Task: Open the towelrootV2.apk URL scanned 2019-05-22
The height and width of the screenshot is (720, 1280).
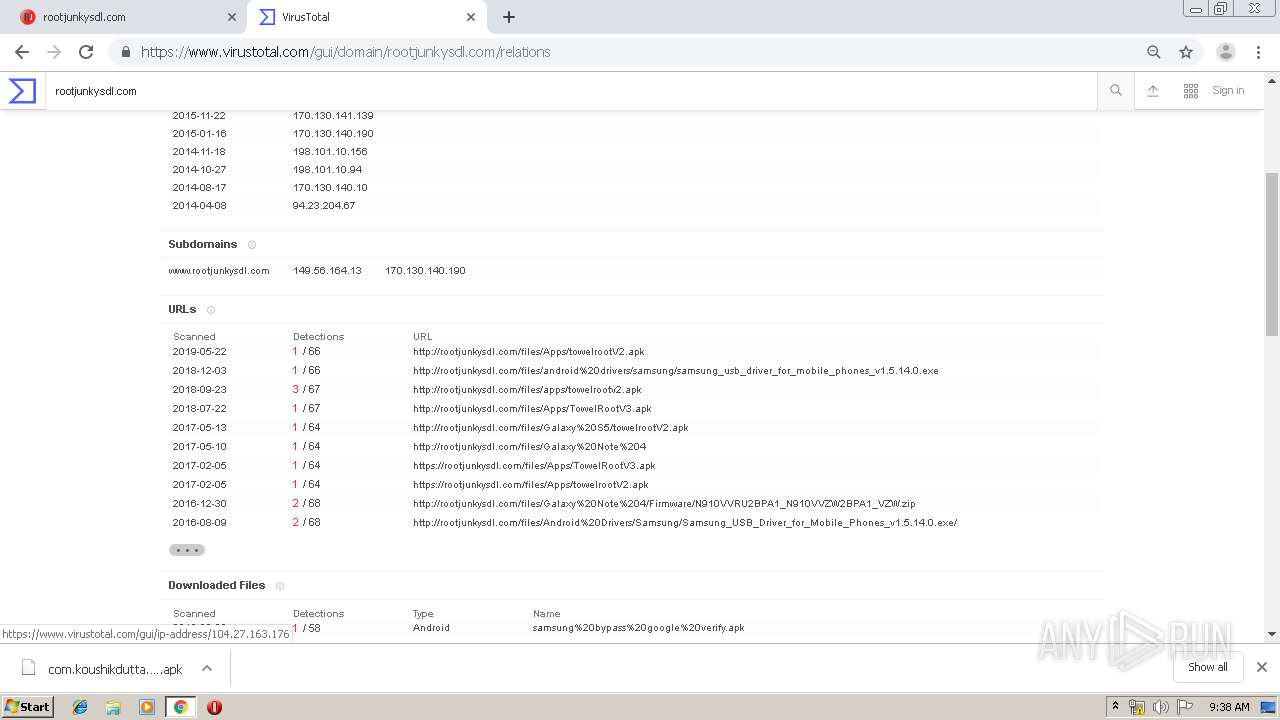Action: coord(529,352)
